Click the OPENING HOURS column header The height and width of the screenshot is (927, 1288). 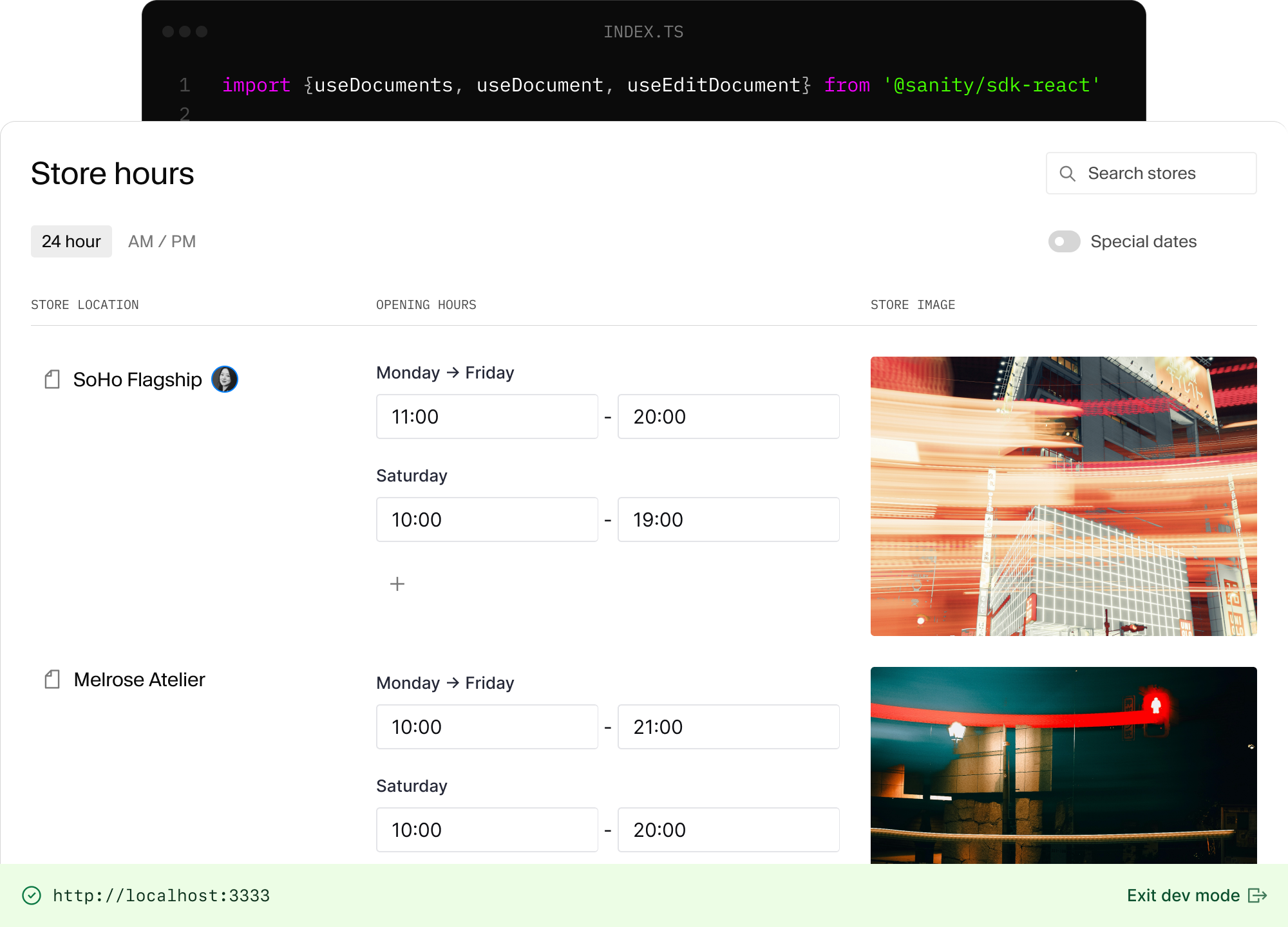click(426, 304)
